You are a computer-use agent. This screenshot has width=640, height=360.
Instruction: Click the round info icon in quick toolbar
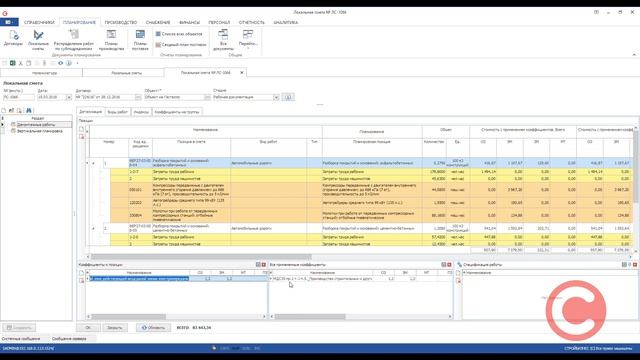click(x=69, y=63)
